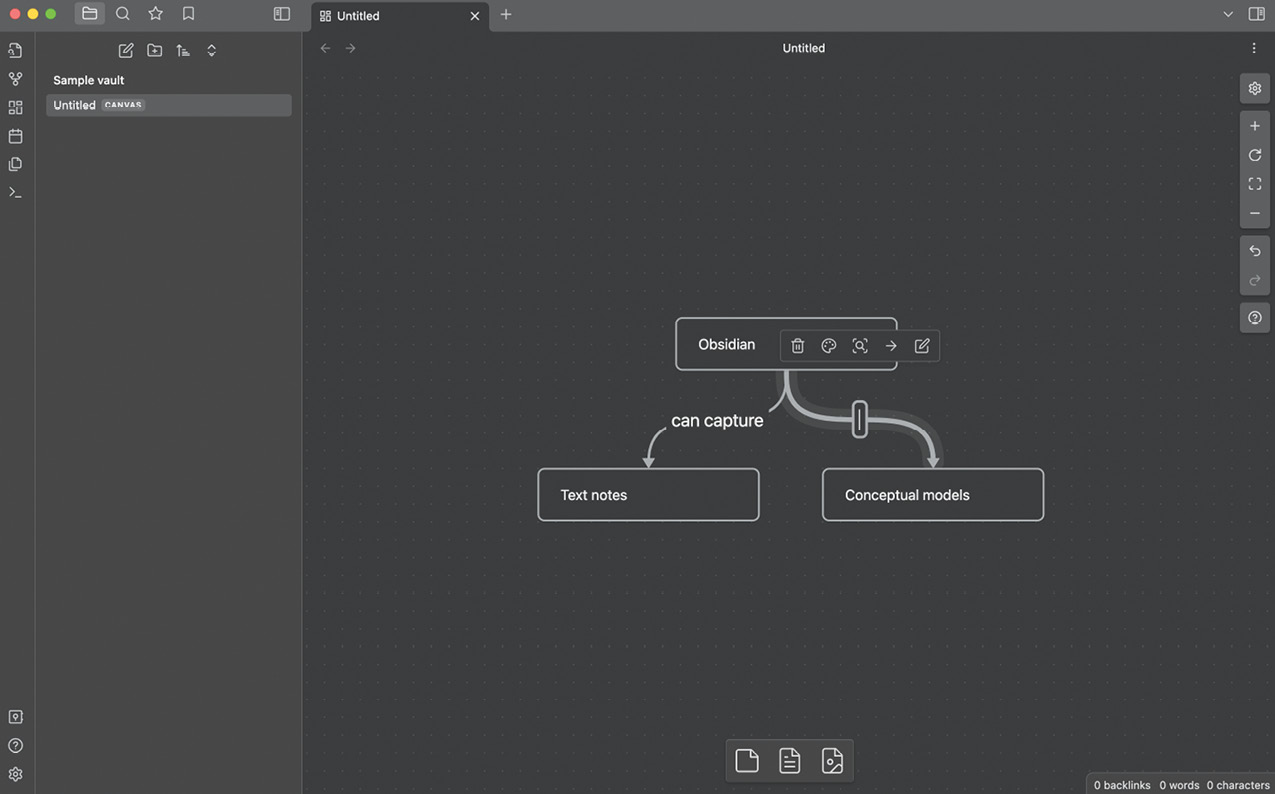Image resolution: width=1275 pixels, height=794 pixels.
Task: Open the more options menu
Action: pos(1253,48)
